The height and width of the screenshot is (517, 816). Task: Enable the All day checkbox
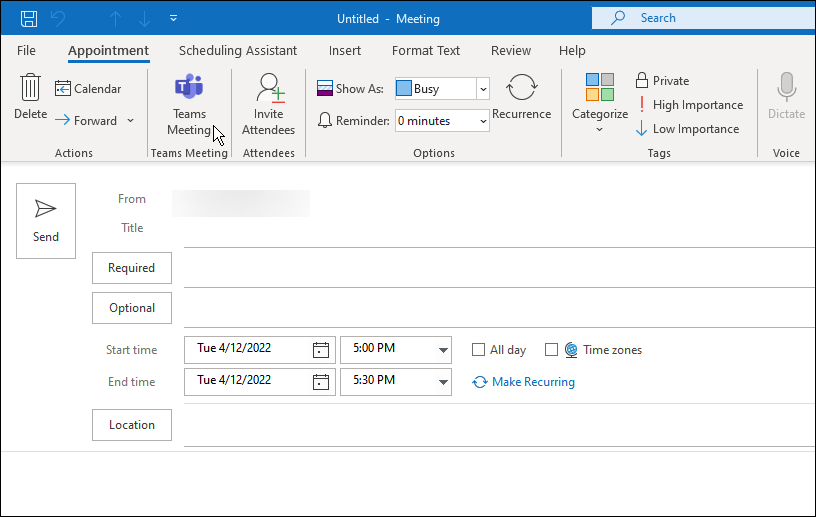click(479, 350)
